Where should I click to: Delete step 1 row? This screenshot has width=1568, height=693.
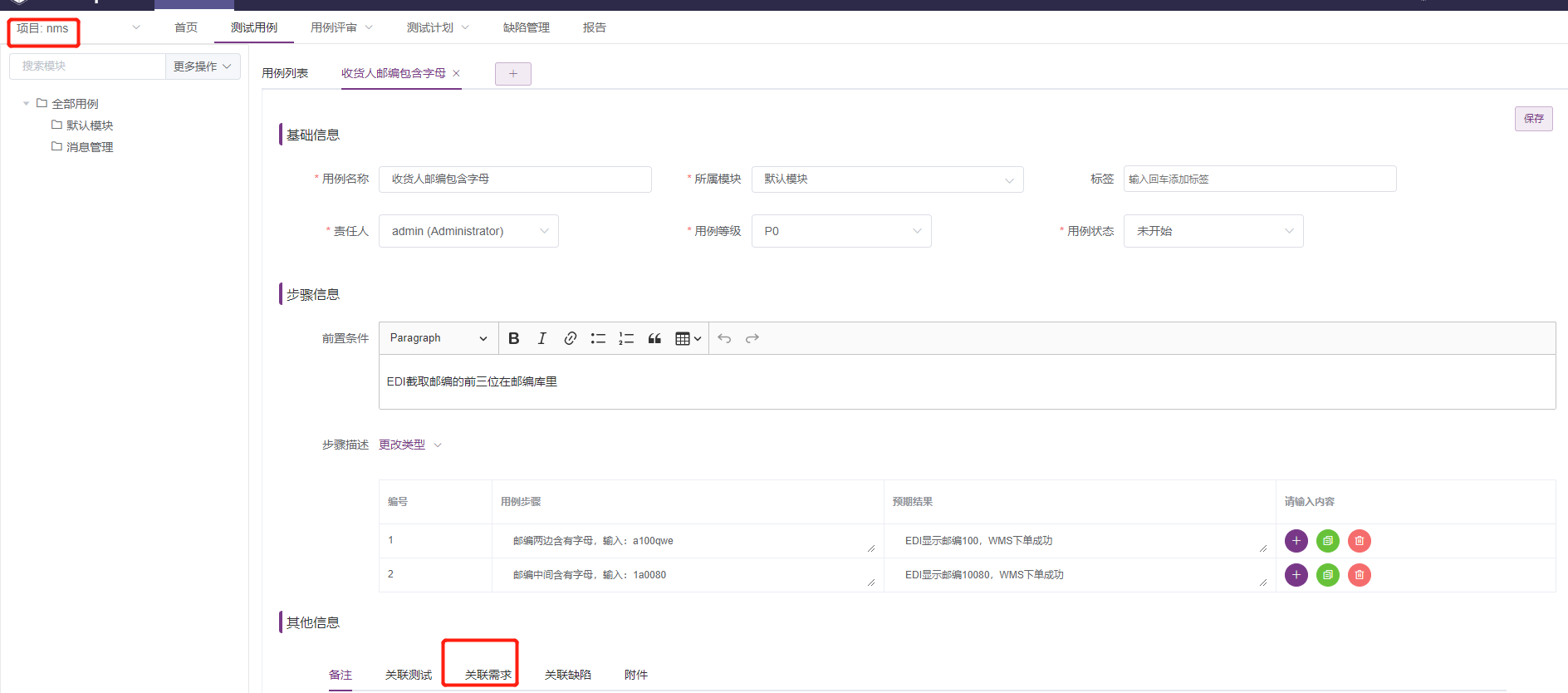[x=1360, y=541]
